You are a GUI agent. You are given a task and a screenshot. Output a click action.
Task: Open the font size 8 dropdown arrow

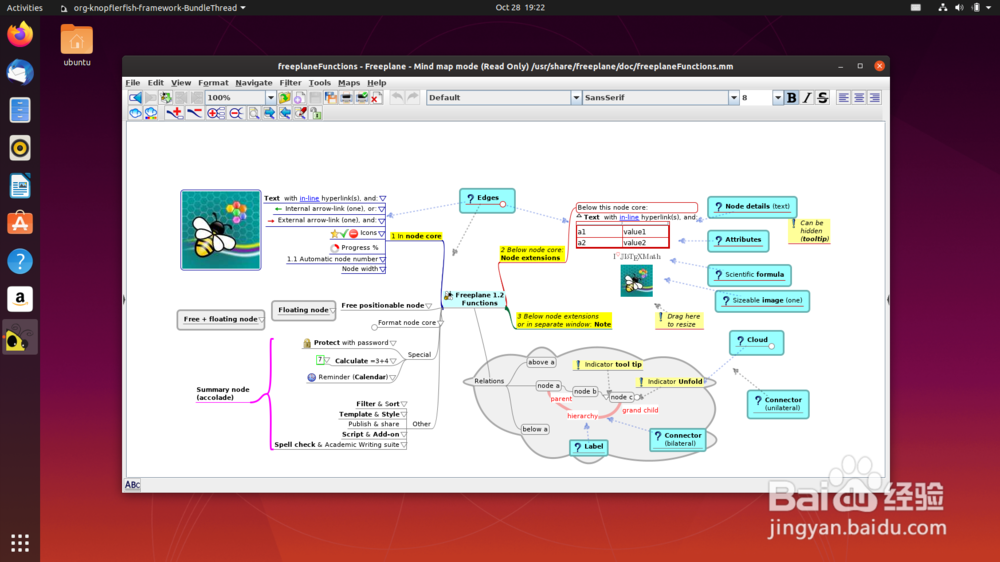(777, 98)
